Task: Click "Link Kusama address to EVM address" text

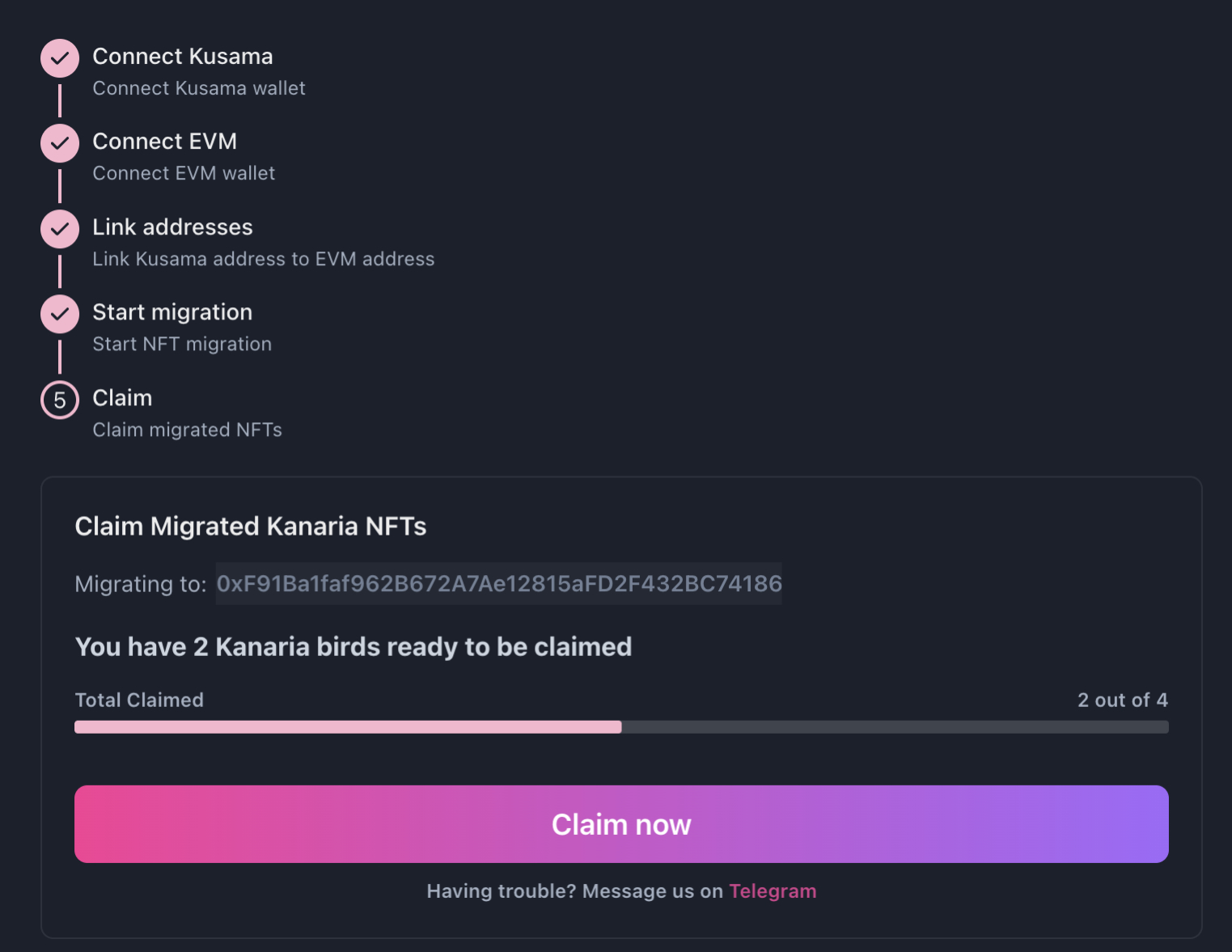Action: coord(263,259)
